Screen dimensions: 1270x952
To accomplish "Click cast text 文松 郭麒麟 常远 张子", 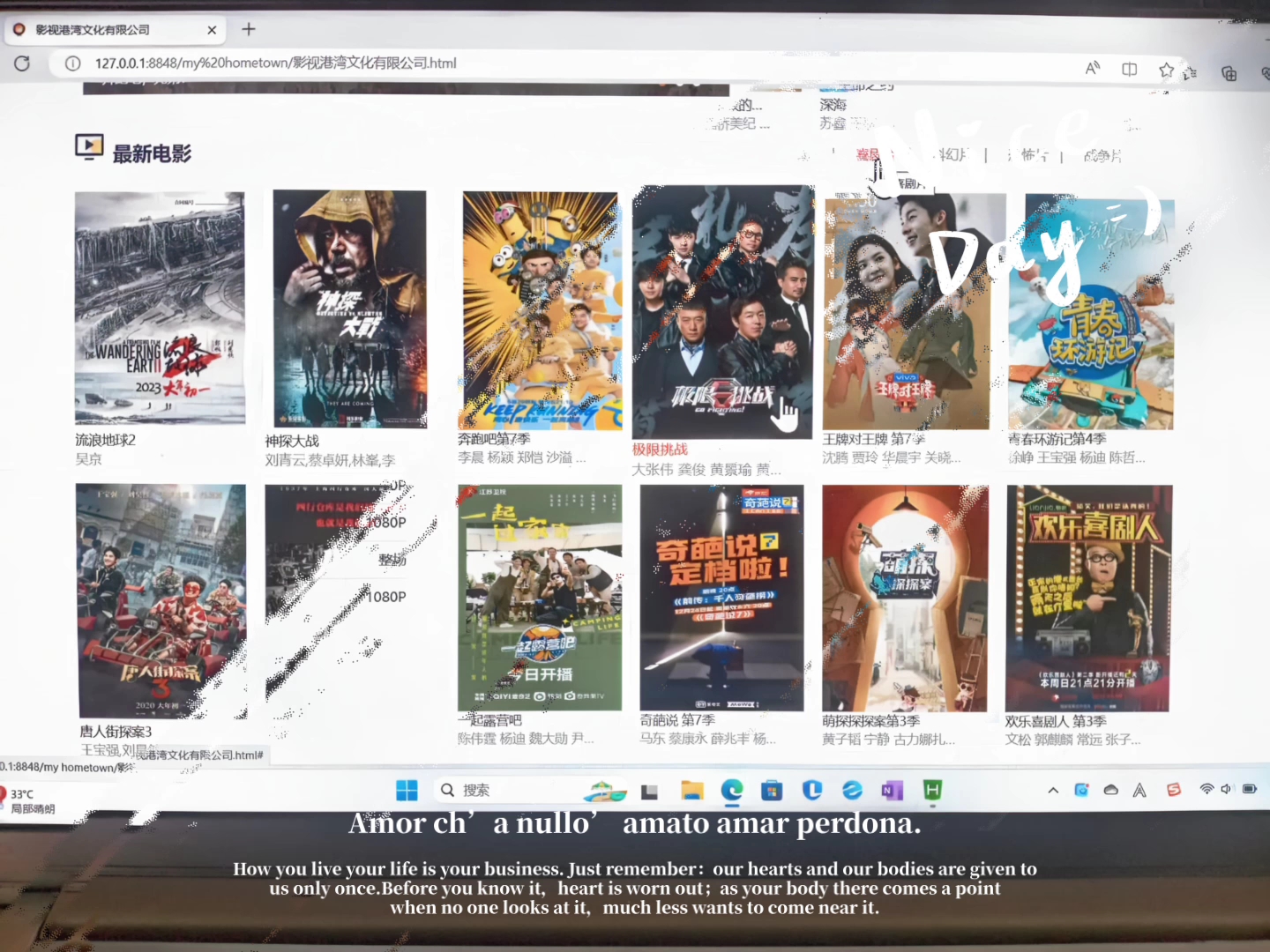I will (x=1072, y=740).
